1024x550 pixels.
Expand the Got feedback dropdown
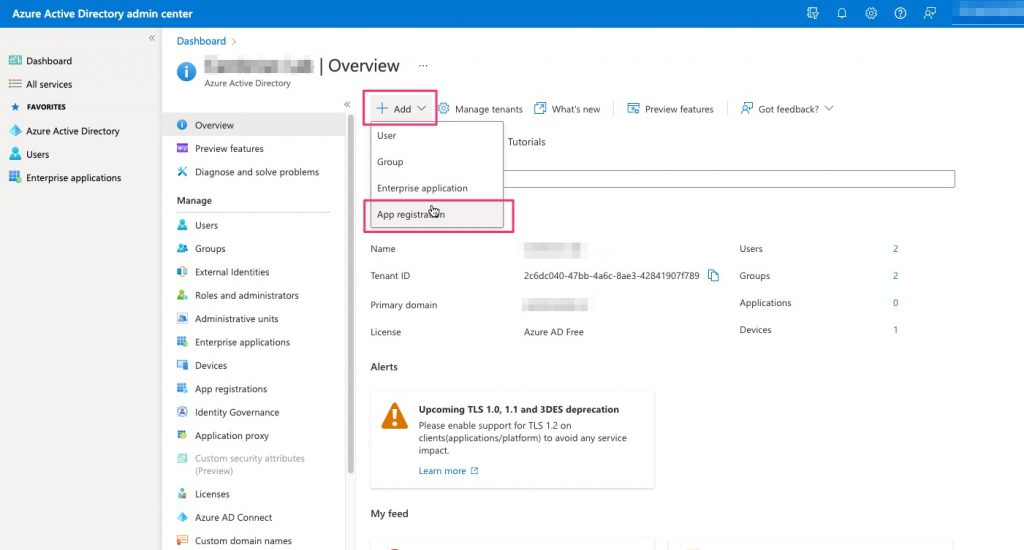[x=787, y=109]
